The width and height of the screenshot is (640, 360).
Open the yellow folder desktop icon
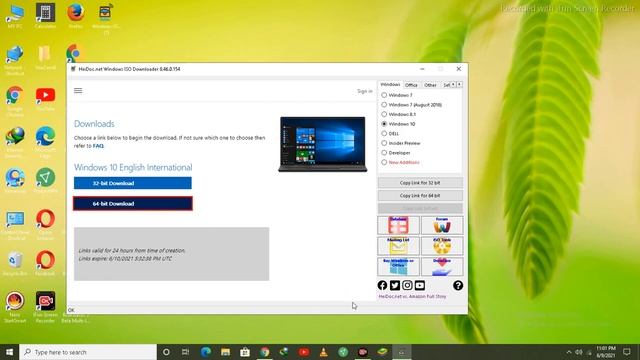click(x=45, y=58)
